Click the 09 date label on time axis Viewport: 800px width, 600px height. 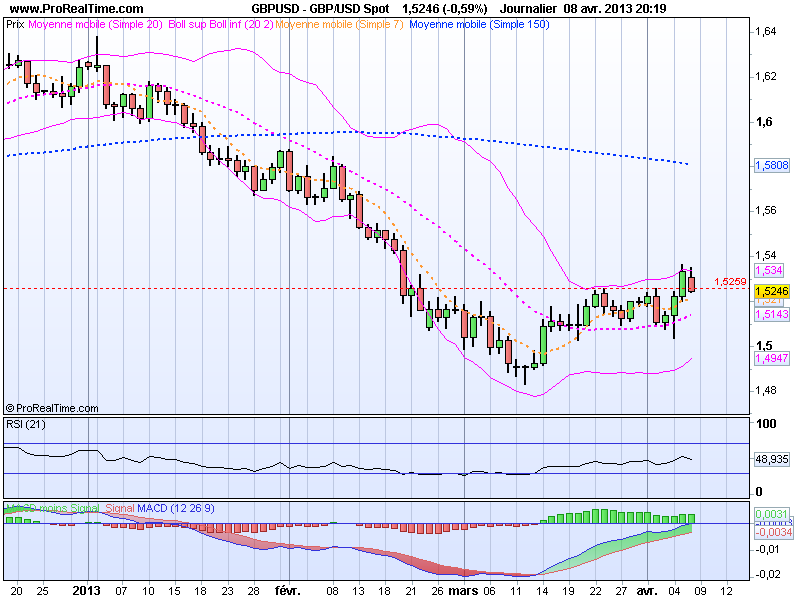pyautogui.click(x=700, y=591)
